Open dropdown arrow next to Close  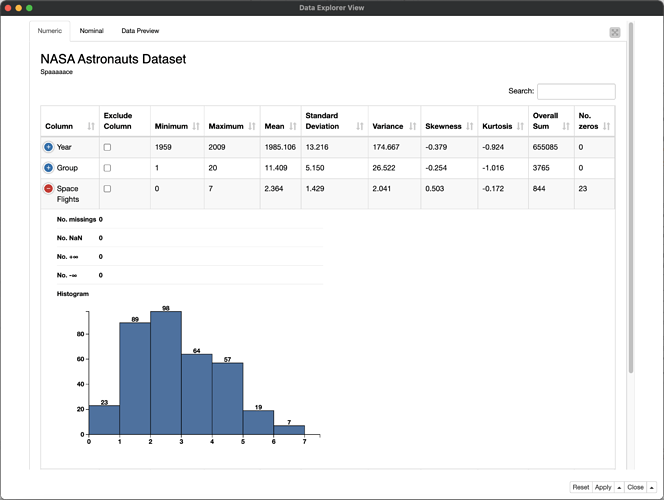click(x=652, y=487)
